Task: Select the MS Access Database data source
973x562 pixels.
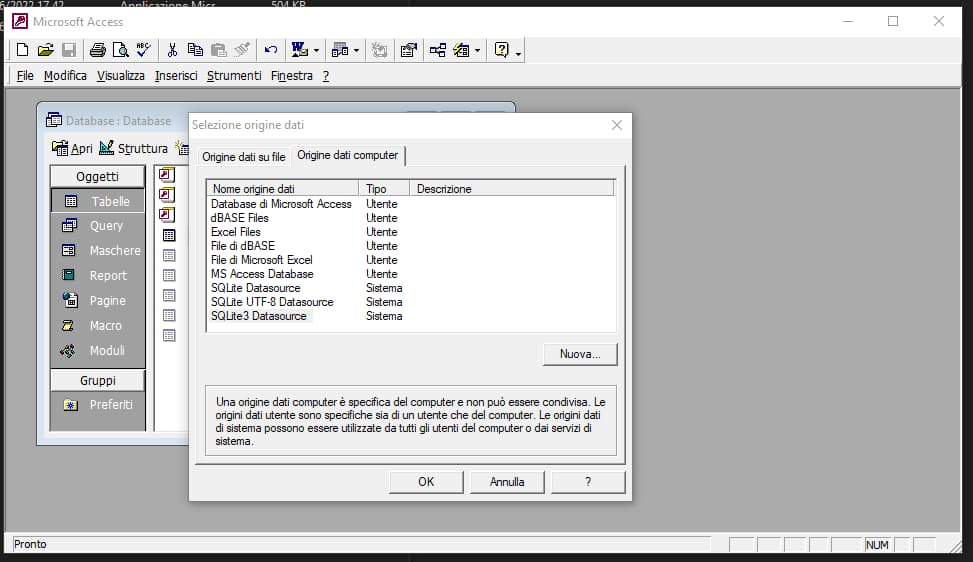Action: 262,274
